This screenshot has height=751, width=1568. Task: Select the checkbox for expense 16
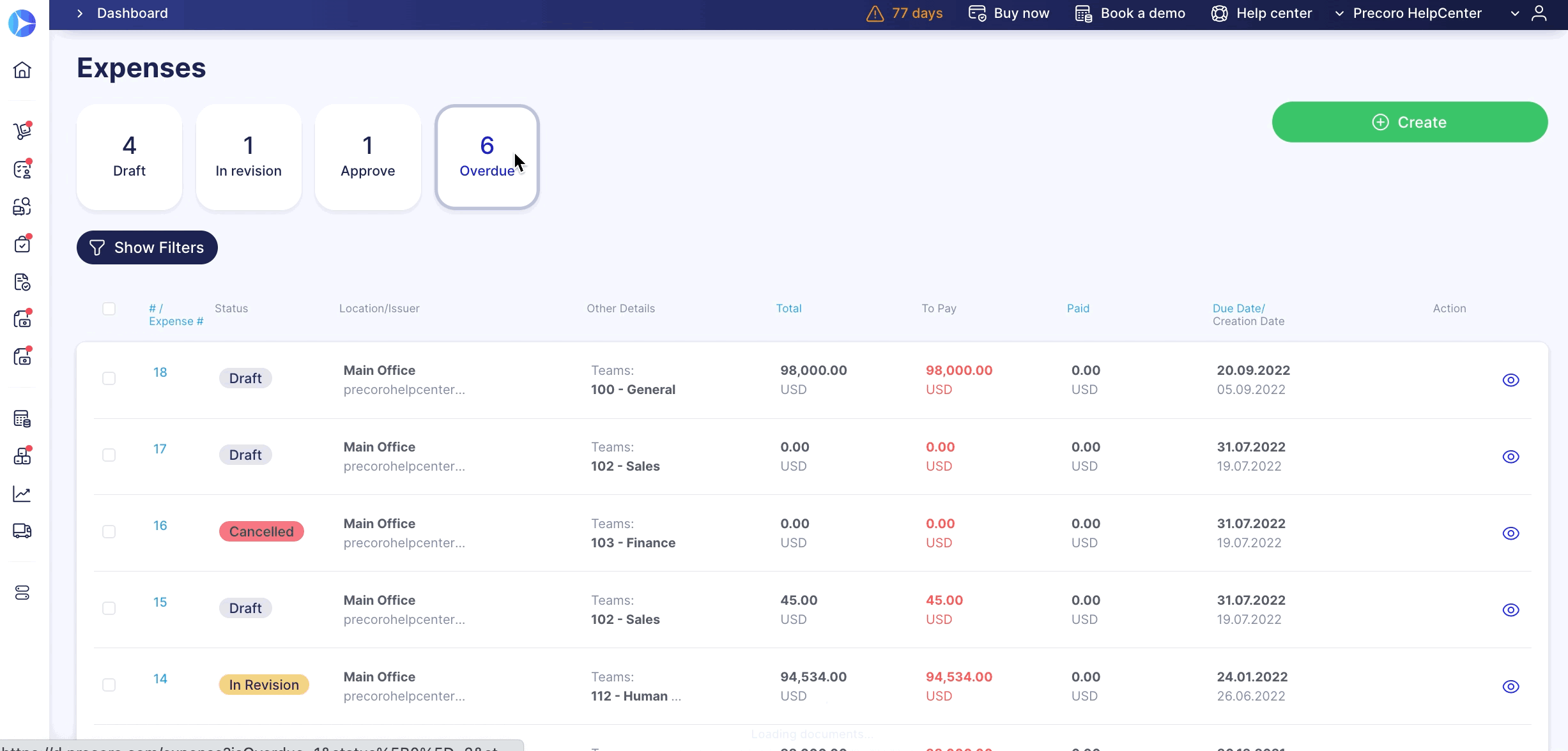[x=109, y=531]
